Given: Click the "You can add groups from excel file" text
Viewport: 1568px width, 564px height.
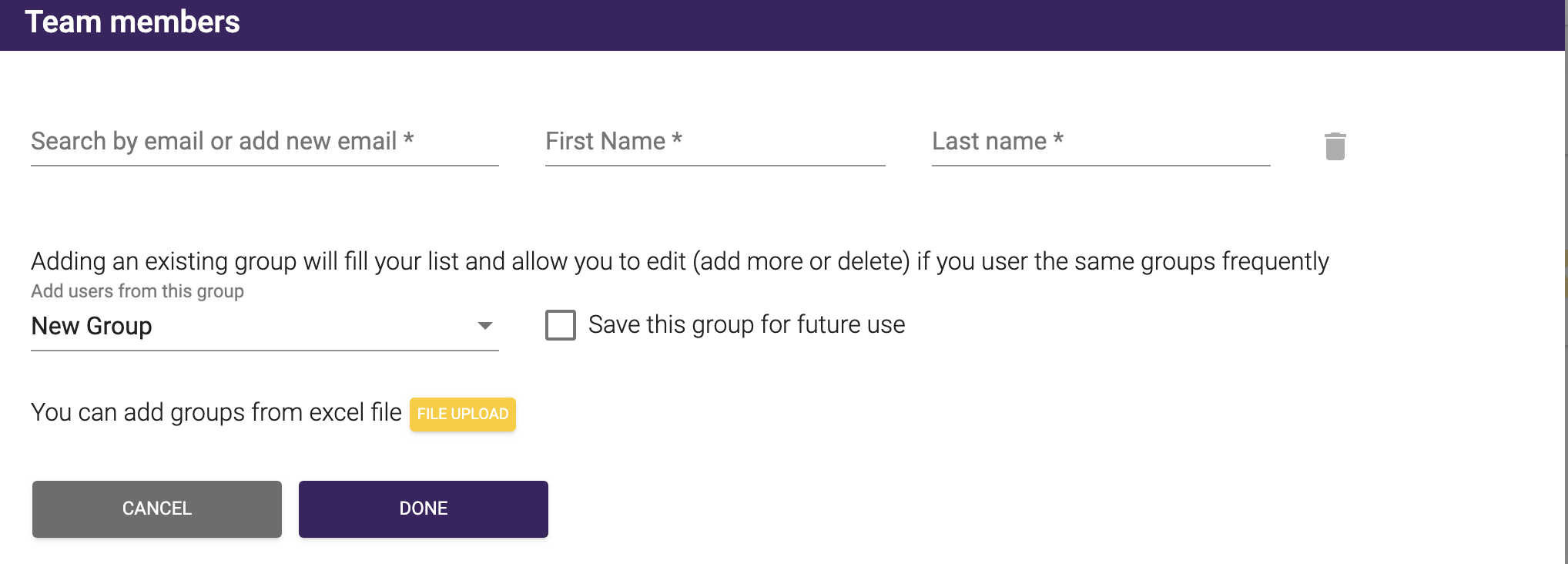Looking at the screenshot, I should [216, 413].
